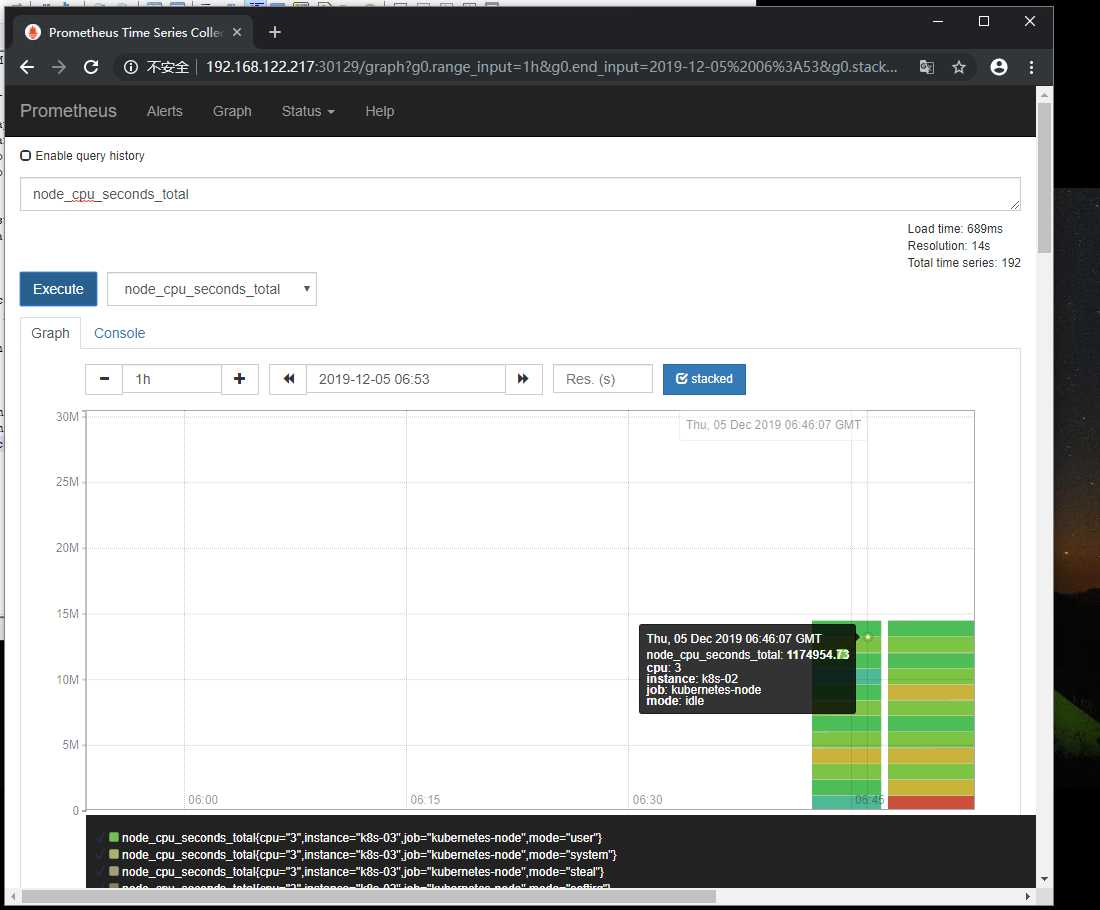
Task: Open the translate page icon
Action: [927, 67]
